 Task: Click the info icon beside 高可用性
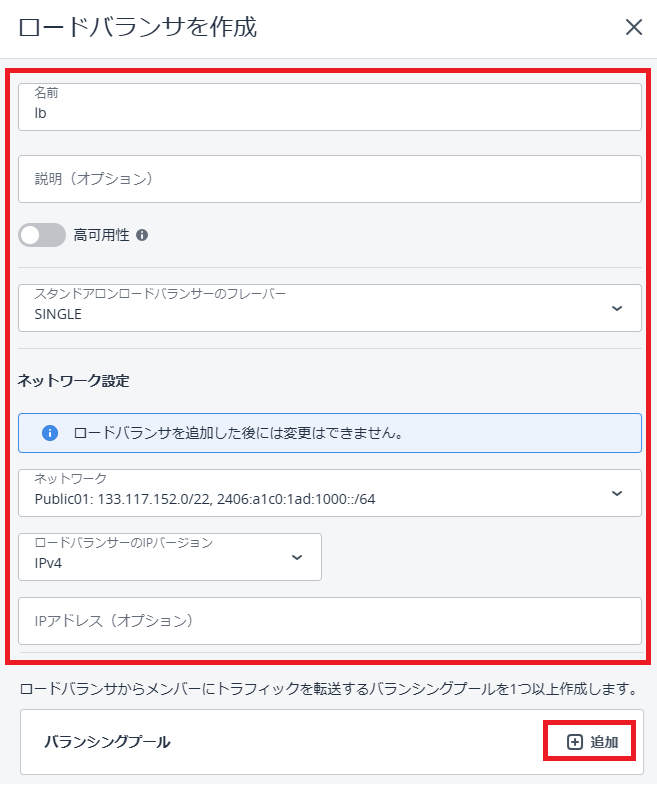(x=142, y=236)
